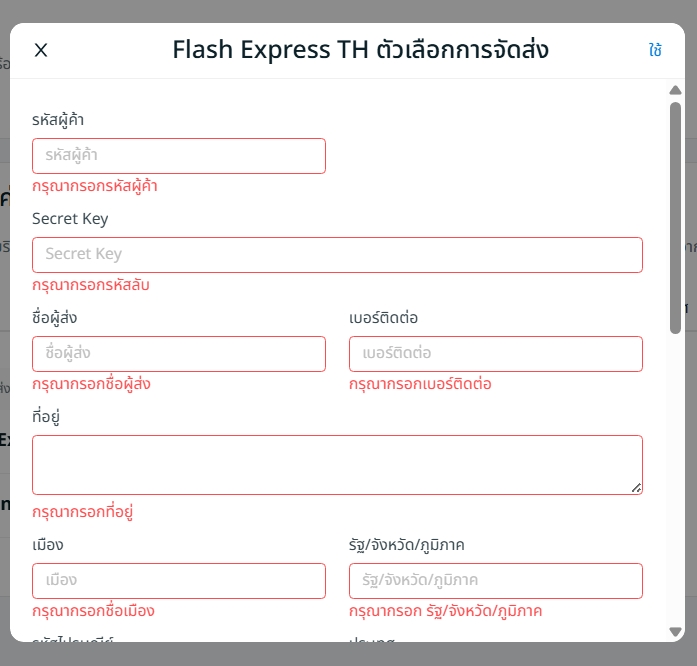Image resolution: width=697 pixels, height=666 pixels.
Task: Click the scrollbar up arrow
Action: [676, 91]
